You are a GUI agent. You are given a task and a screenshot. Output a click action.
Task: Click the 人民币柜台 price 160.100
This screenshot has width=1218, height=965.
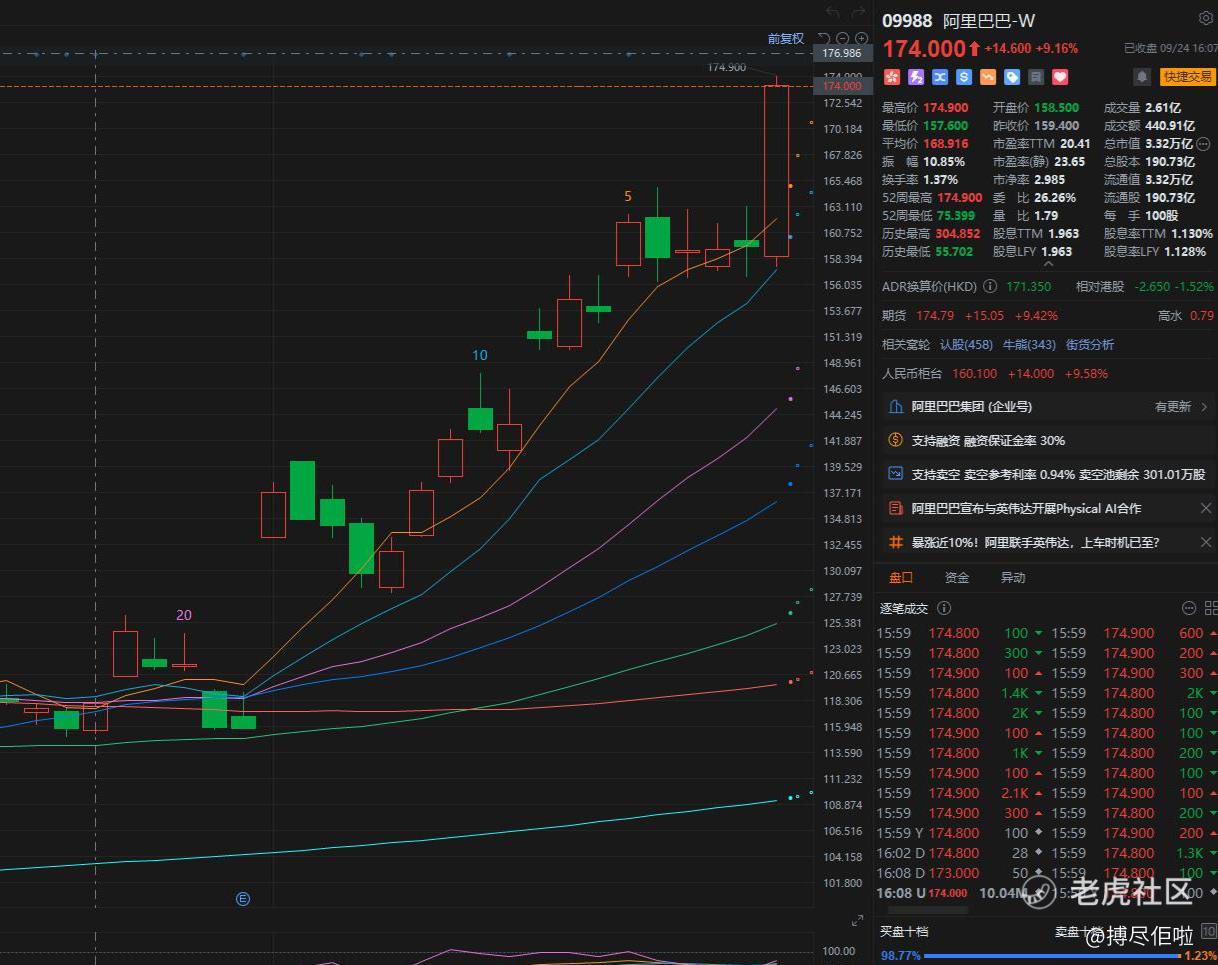click(974, 374)
